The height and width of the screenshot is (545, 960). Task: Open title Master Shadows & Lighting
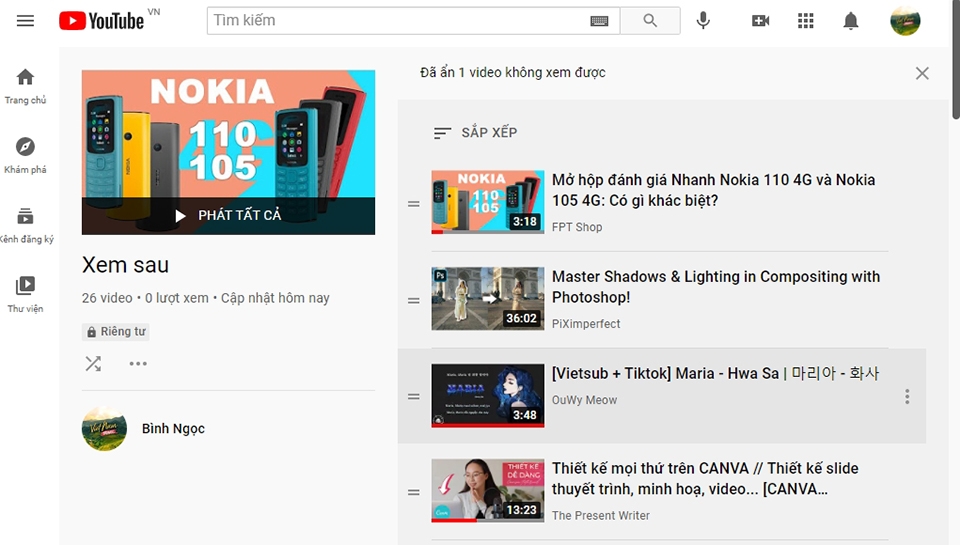(716, 287)
